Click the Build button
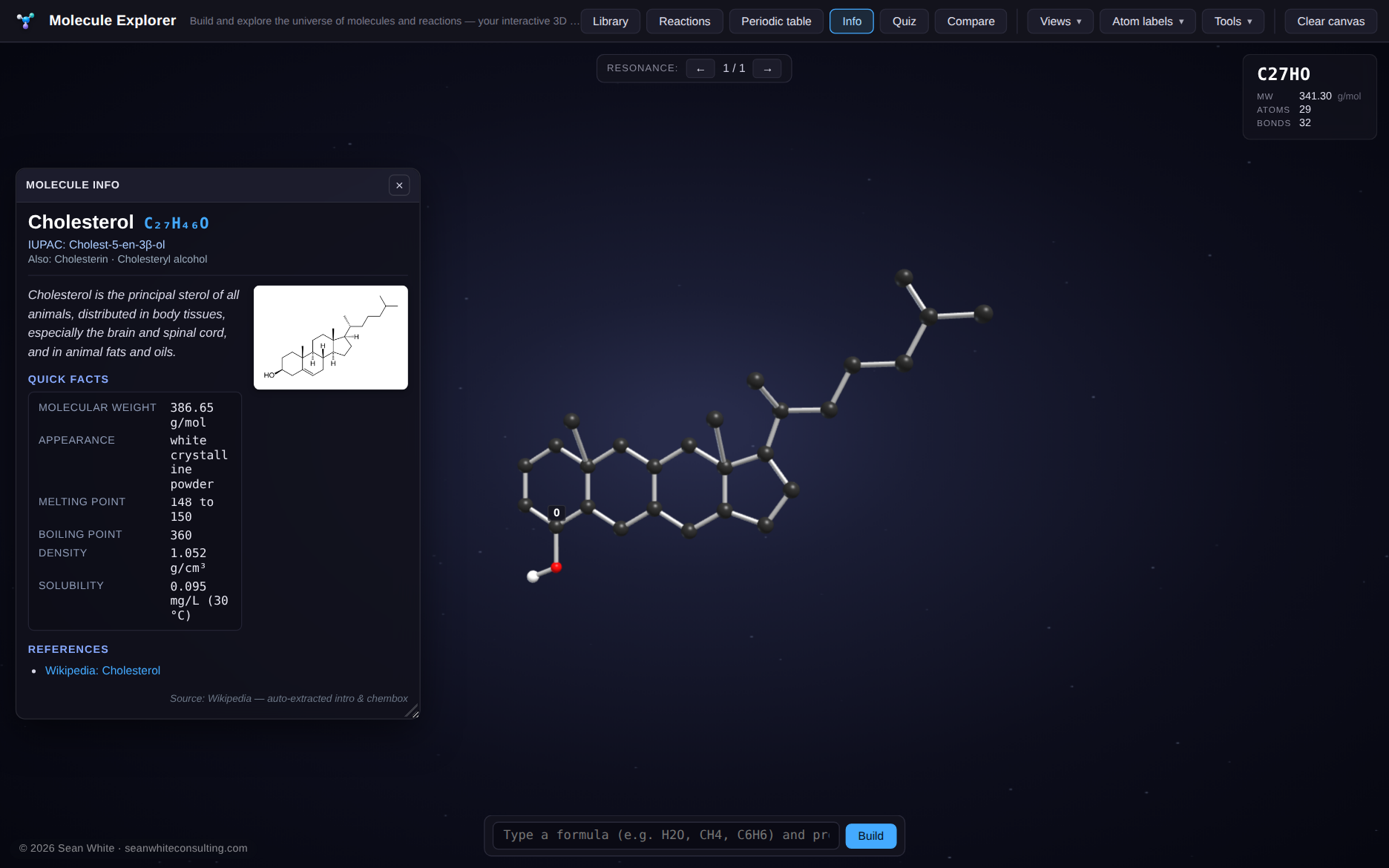 click(870, 836)
